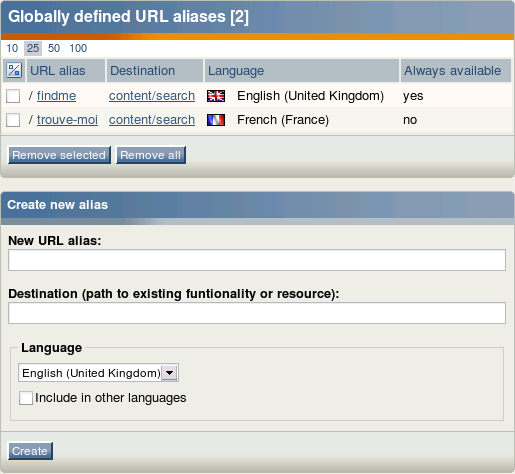Click the French flag icon
This screenshot has height=474, width=515.
(216, 120)
